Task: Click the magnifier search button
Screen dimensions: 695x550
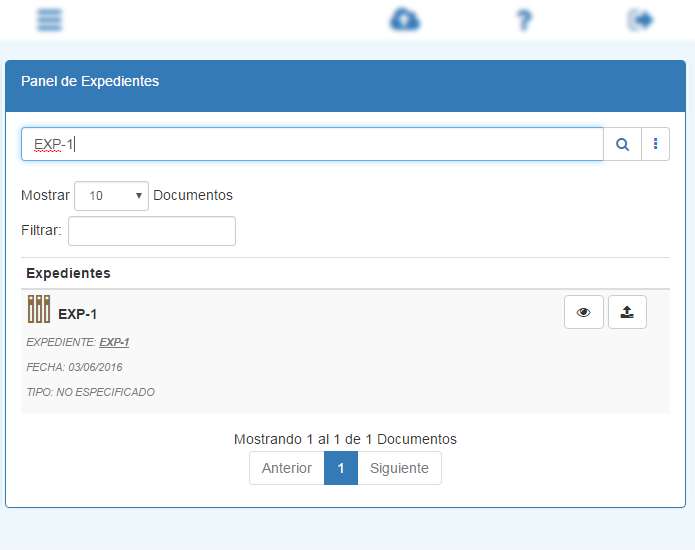Action: [x=622, y=144]
